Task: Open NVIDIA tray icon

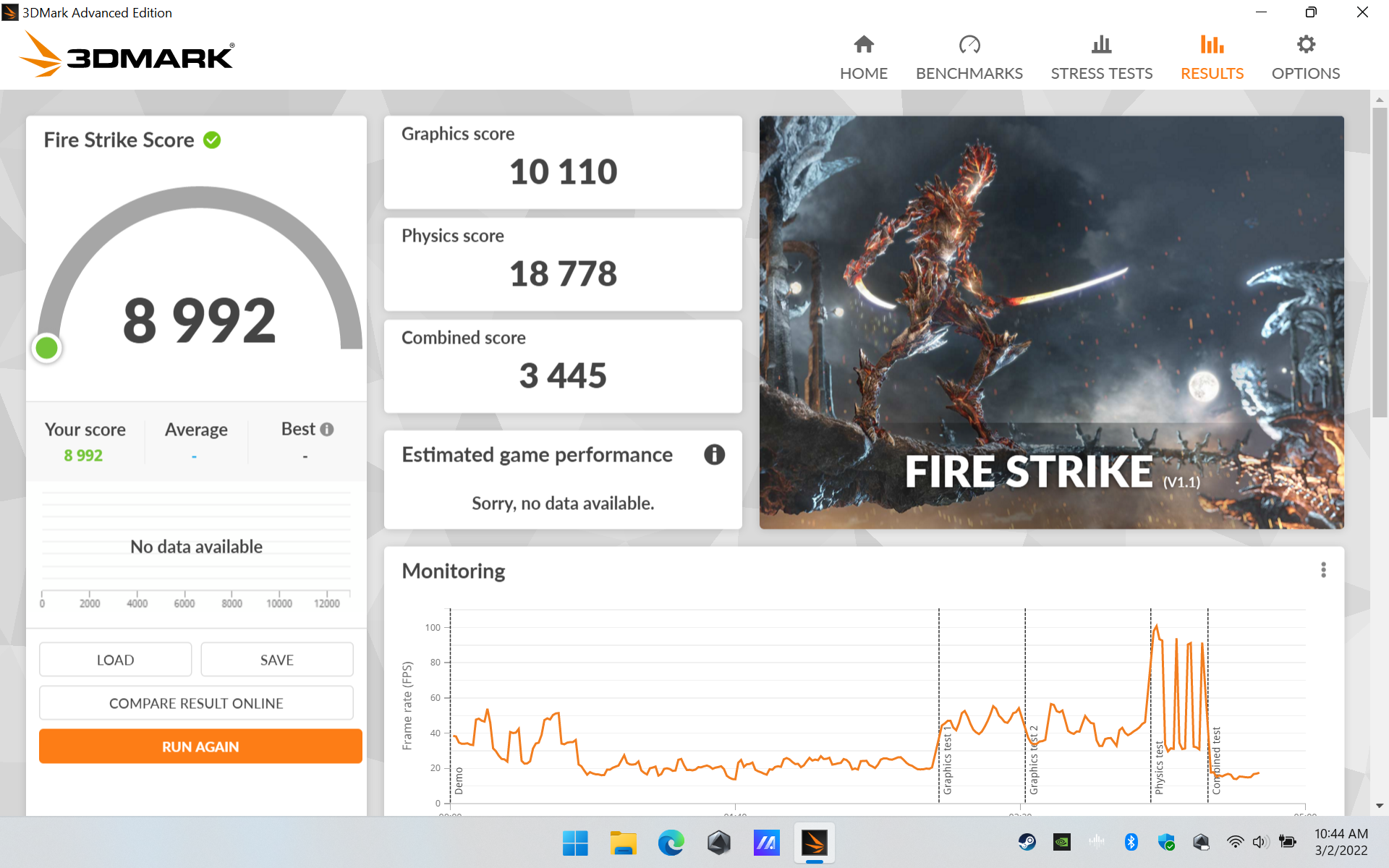Action: 1061,842
